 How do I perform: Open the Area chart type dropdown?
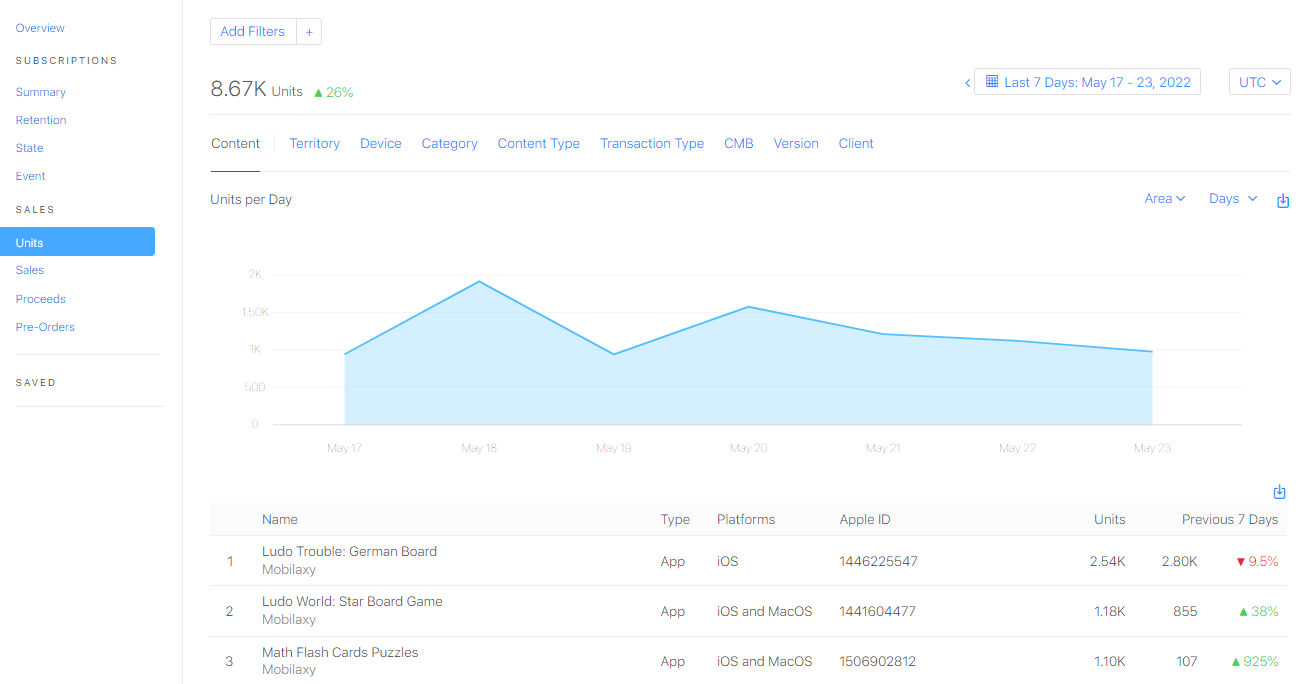tap(1165, 198)
